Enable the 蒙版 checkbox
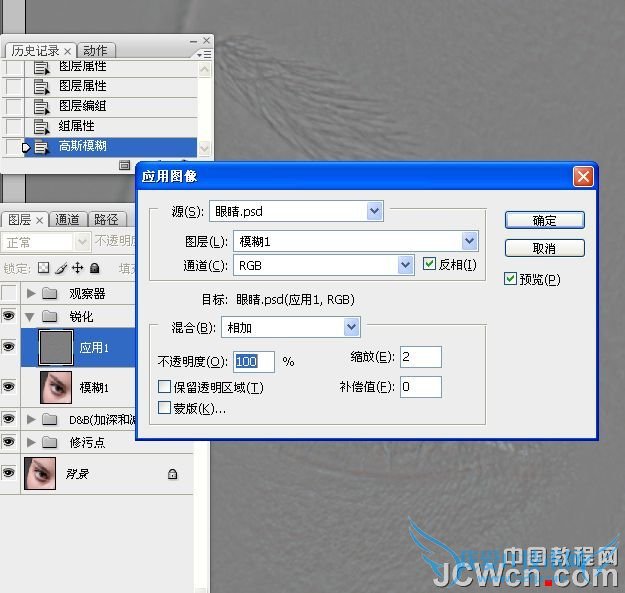 coord(164,408)
